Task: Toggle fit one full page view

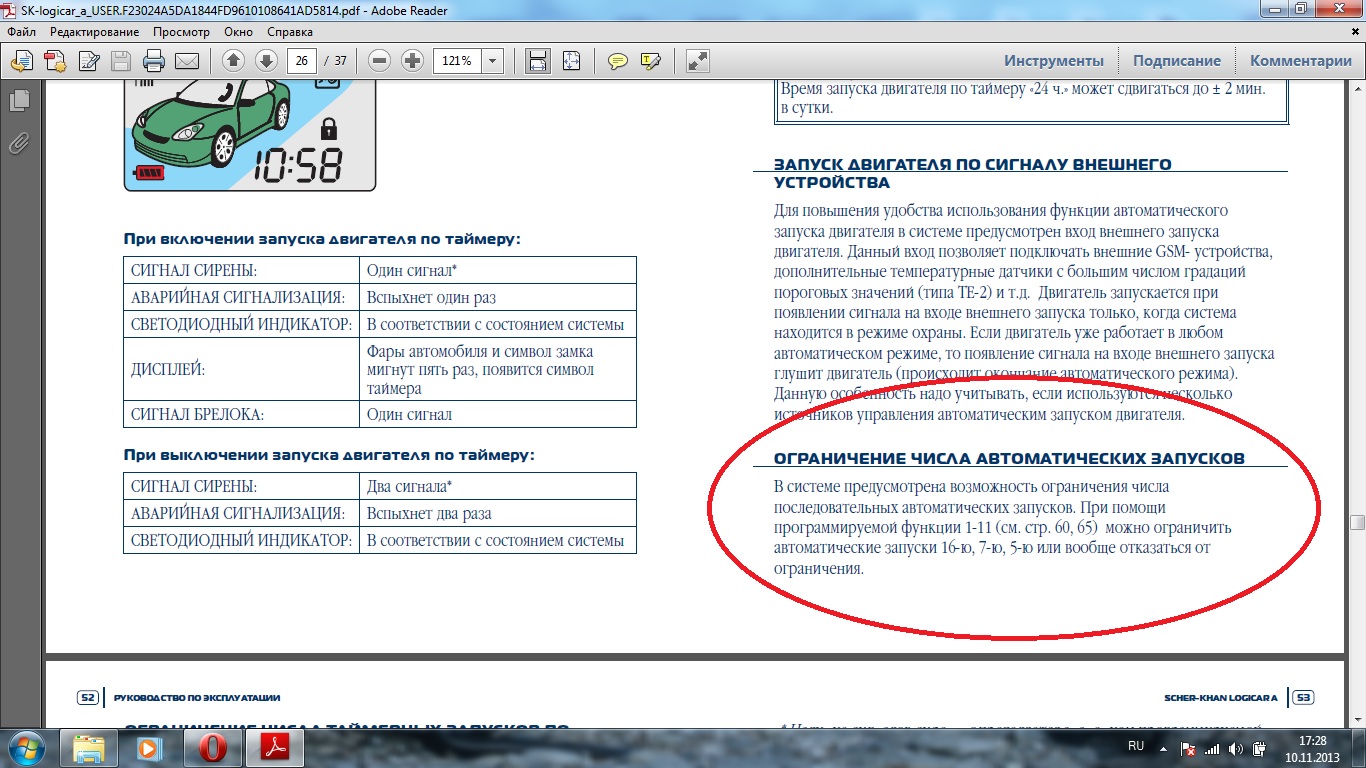Action: (571, 61)
